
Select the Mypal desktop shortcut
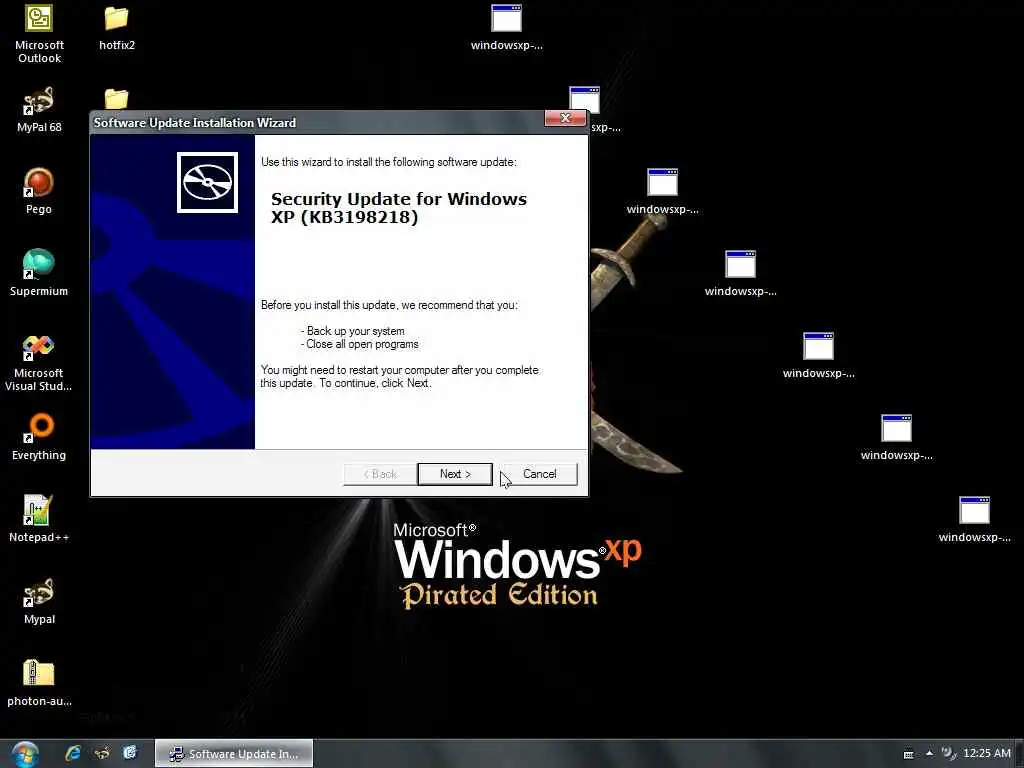tap(39, 601)
